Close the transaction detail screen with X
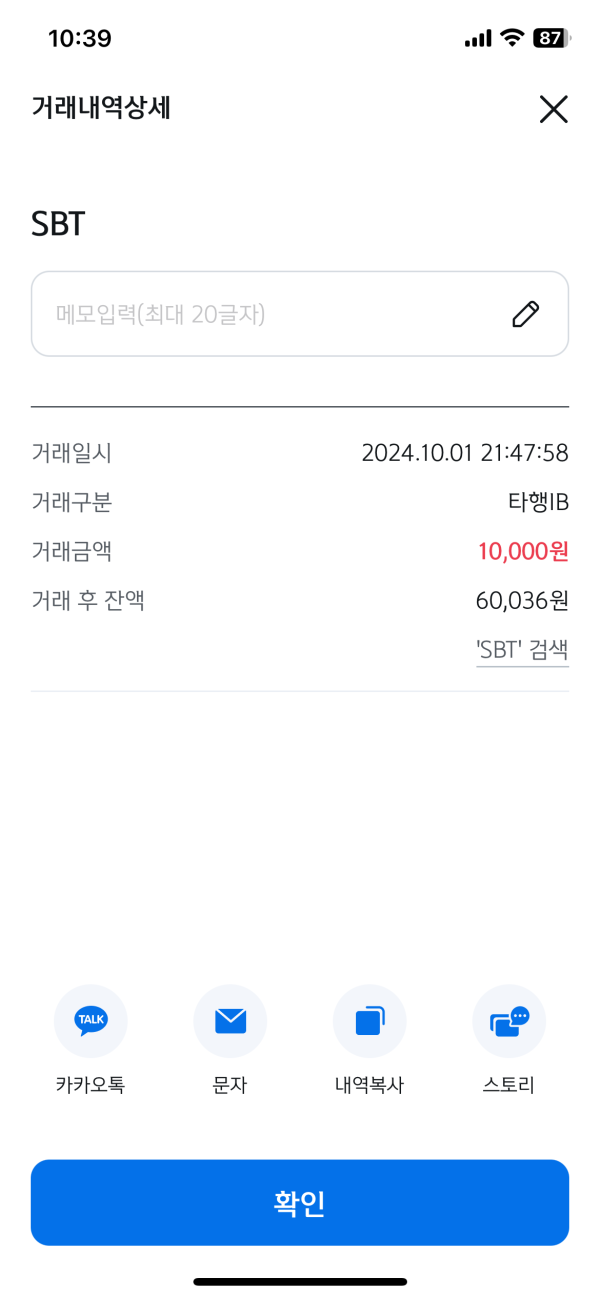The height and width of the screenshot is (1298, 600). (x=553, y=109)
